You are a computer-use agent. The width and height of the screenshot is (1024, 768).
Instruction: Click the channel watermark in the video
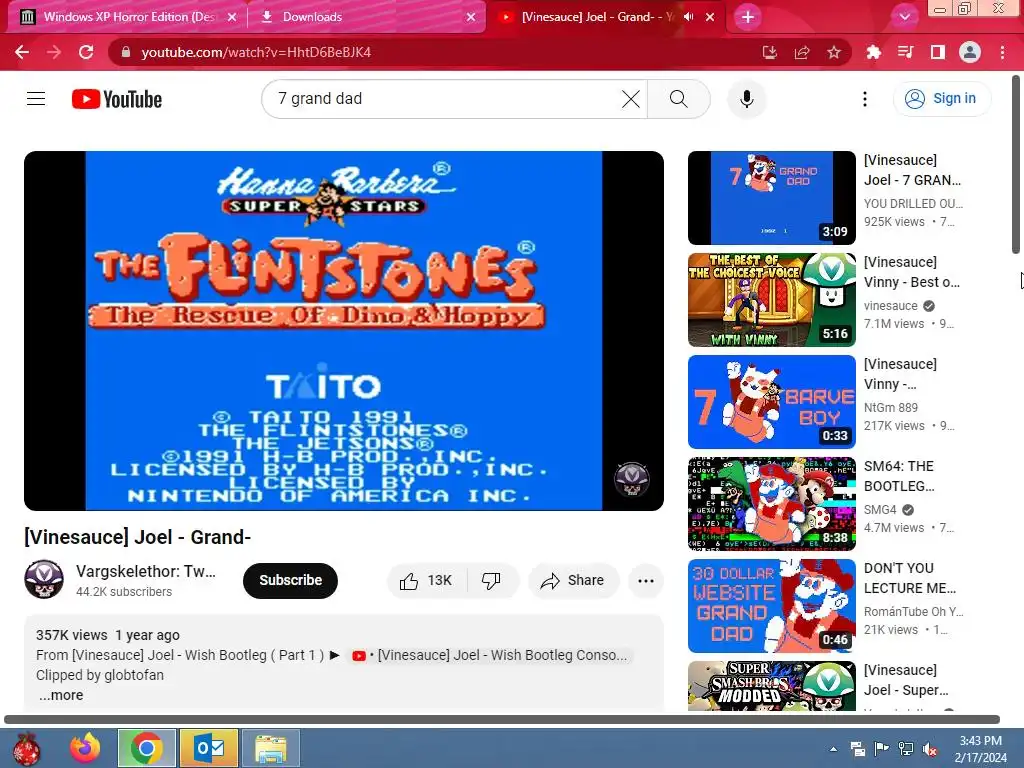click(632, 479)
